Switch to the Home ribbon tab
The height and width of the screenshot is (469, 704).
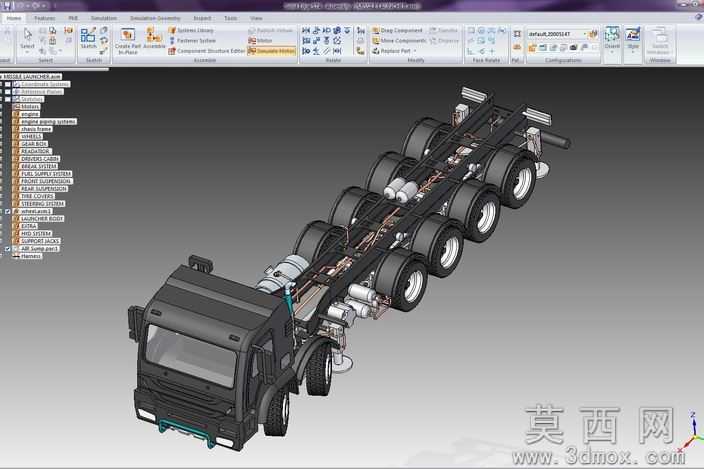pos(13,18)
